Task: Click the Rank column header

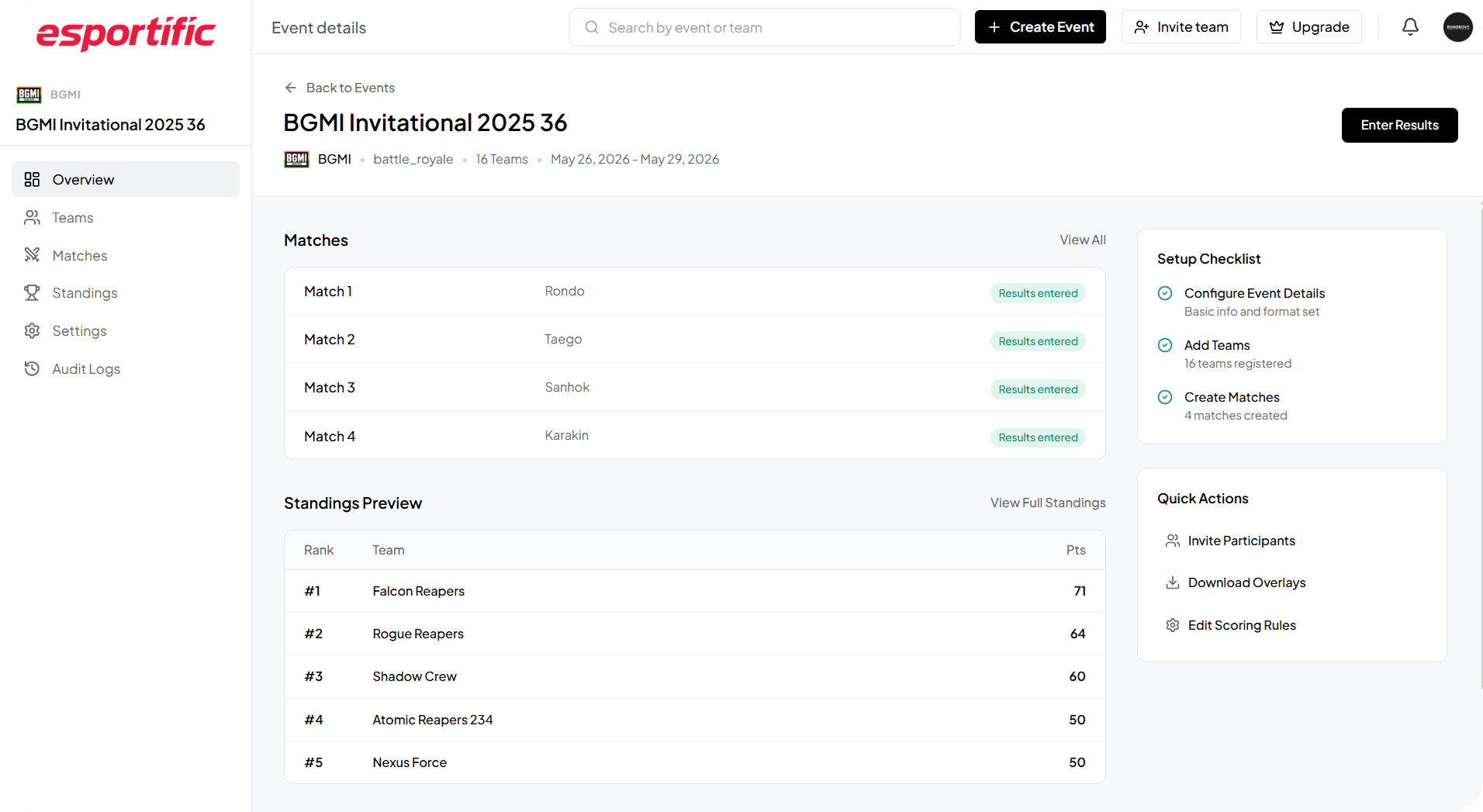Action: [x=319, y=550]
